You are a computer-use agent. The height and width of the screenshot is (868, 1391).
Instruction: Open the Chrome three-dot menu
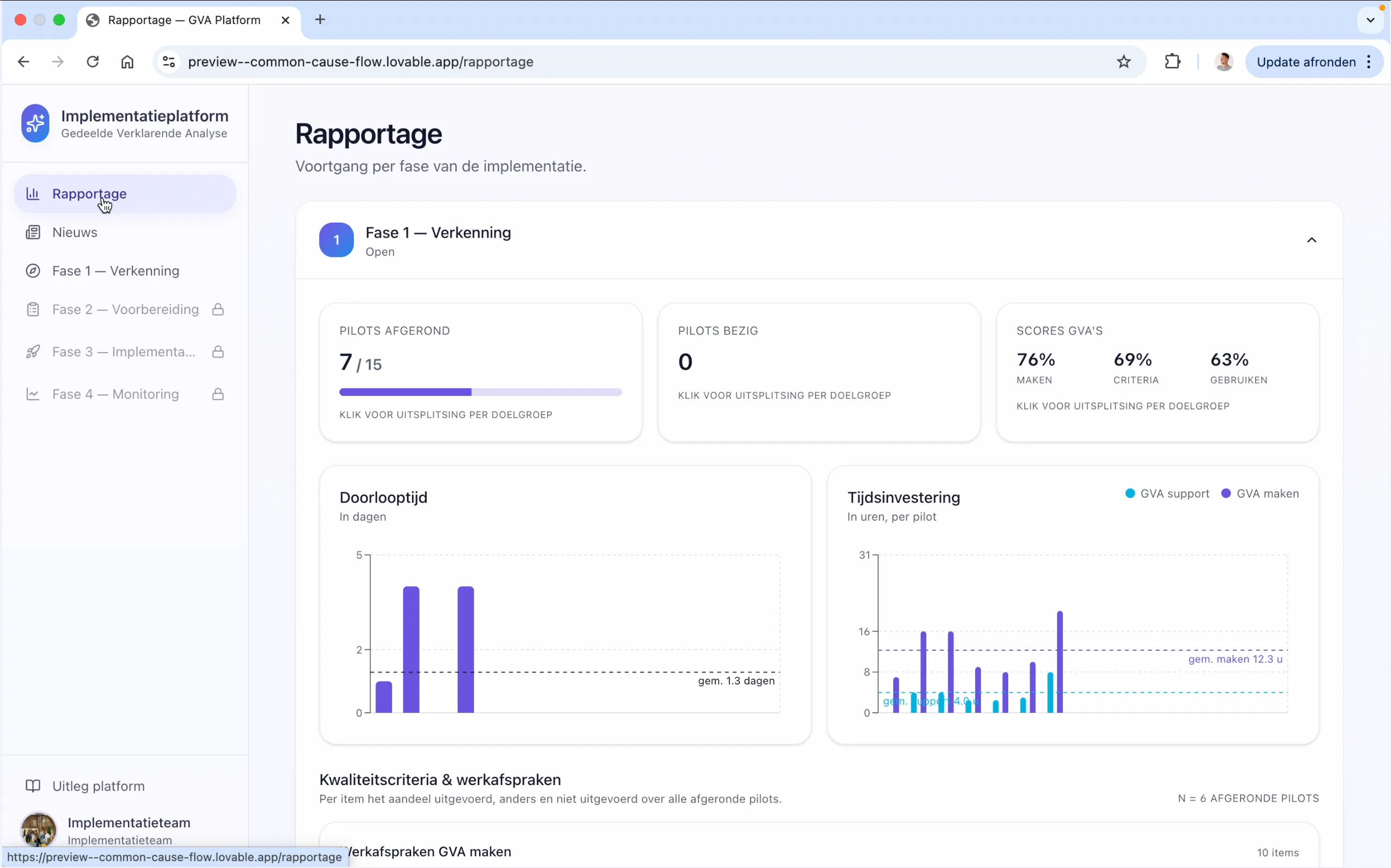pos(1369,62)
